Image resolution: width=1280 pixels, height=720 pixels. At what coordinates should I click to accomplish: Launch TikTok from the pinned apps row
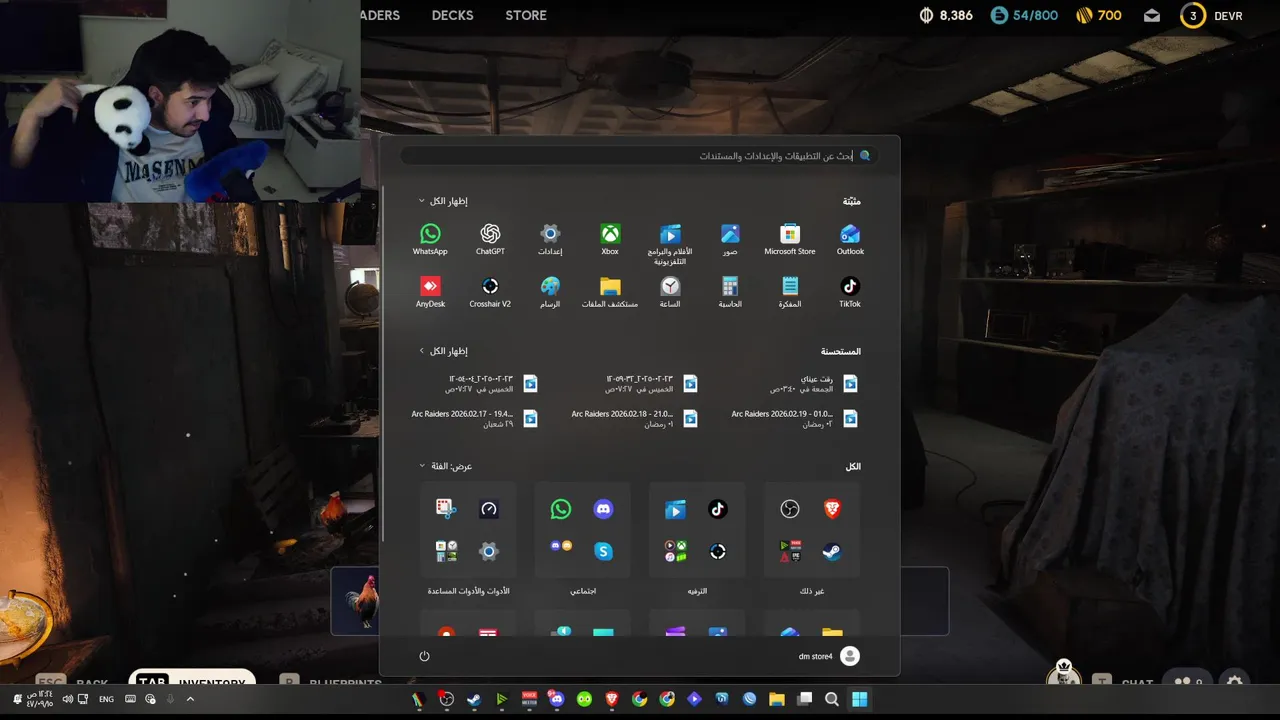850,291
